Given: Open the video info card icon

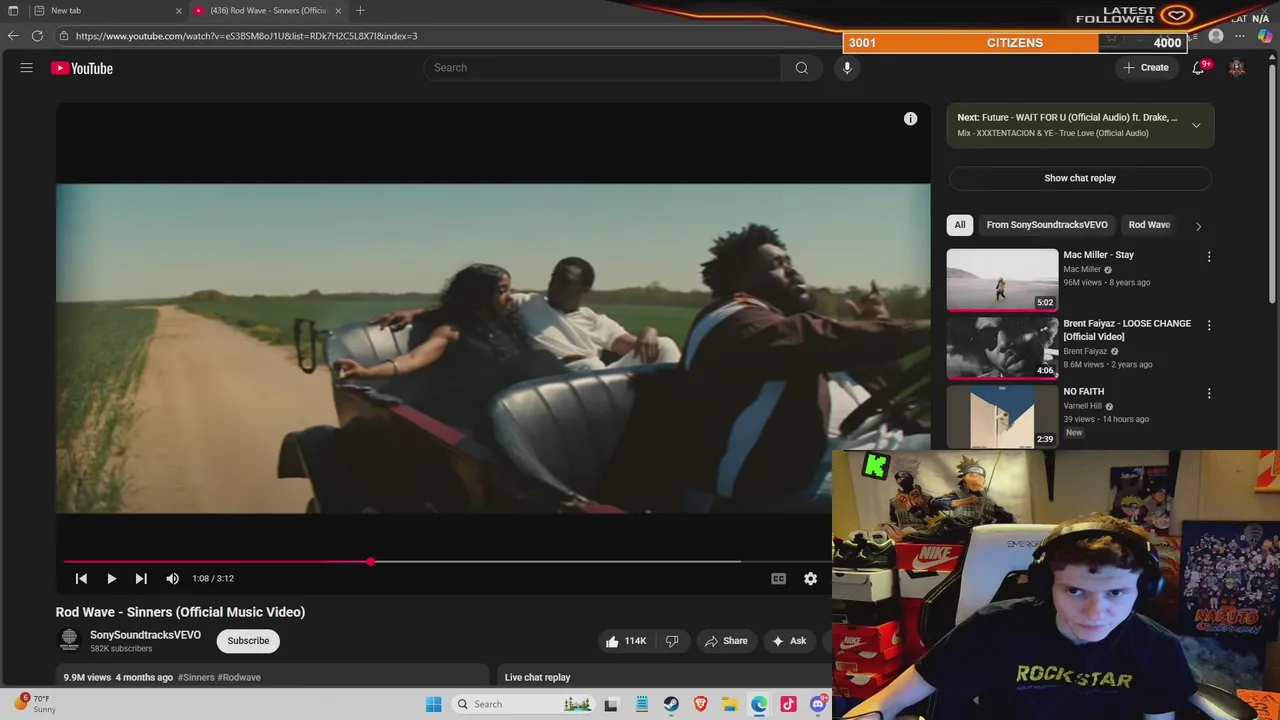Looking at the screenshot, I should coord(910,119).
